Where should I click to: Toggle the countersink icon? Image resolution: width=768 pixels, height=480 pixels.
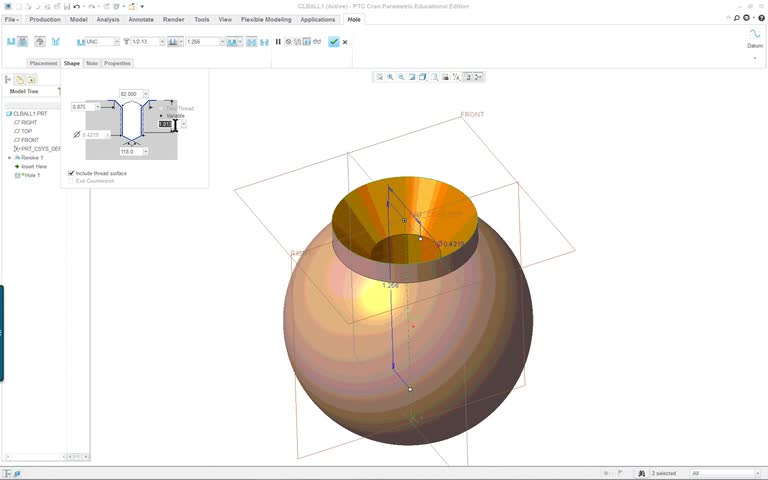(251, 42)
